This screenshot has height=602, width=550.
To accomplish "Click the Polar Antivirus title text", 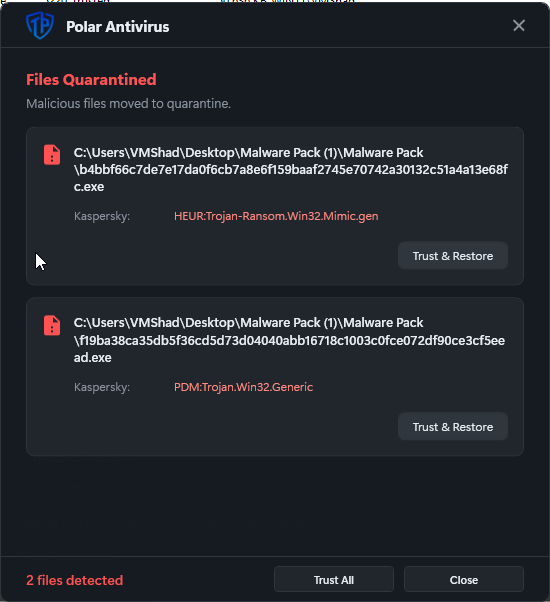I will [x=117, y=27].
